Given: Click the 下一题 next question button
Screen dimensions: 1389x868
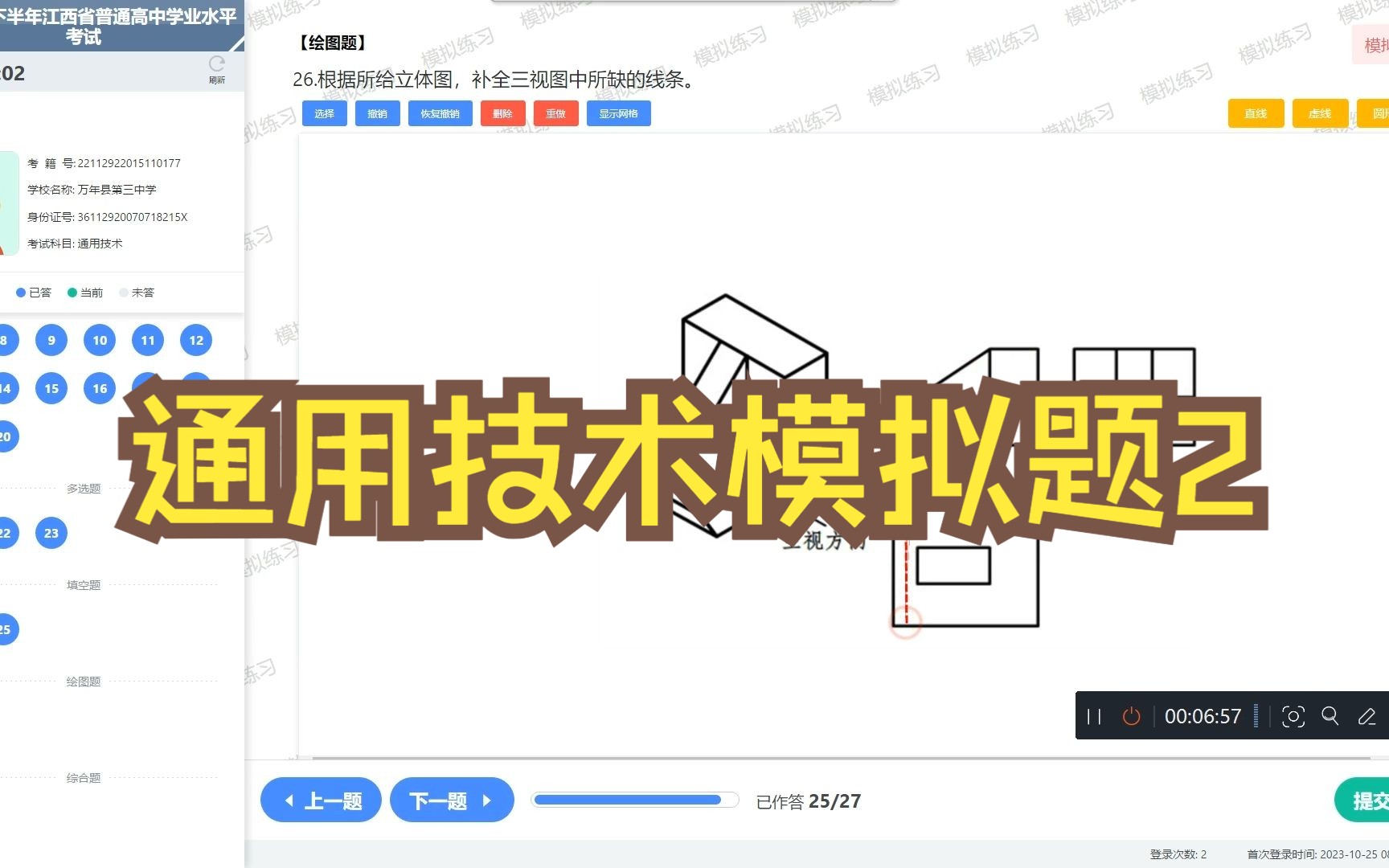Looking at the screenshot, I should [451, 800].
